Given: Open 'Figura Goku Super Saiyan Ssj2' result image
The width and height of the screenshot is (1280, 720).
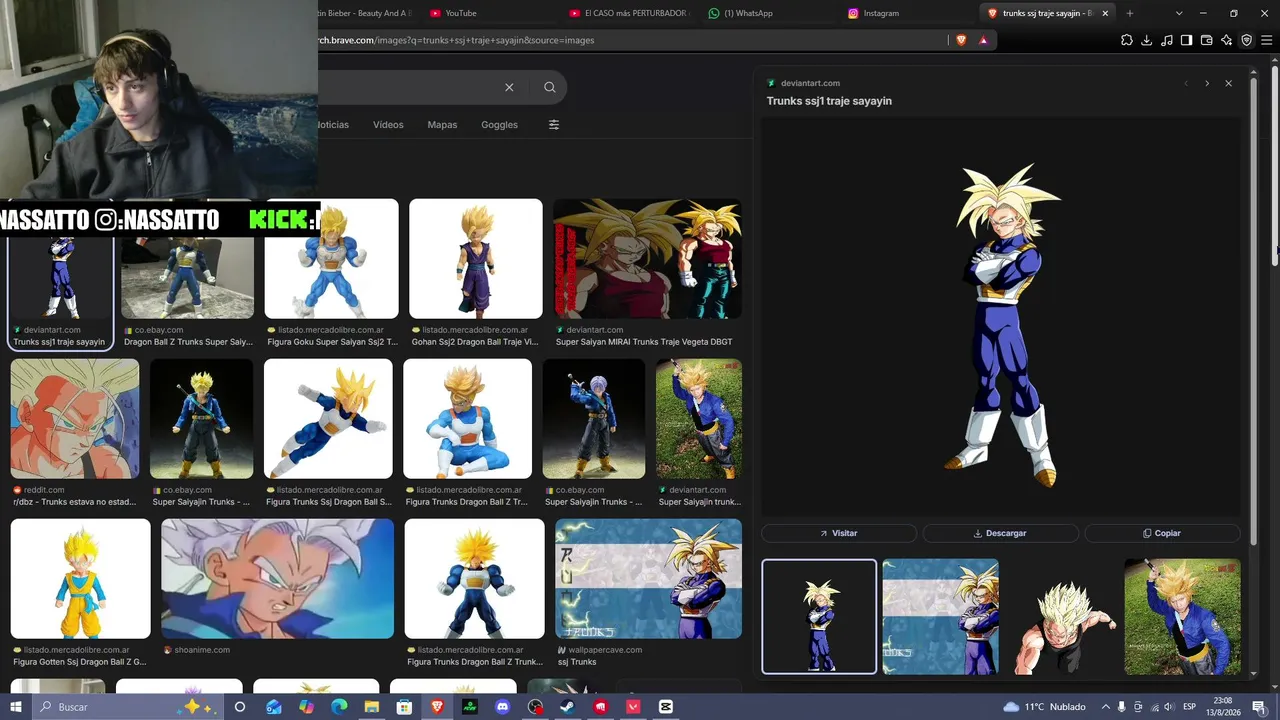Looking at the screenshot, I should tap(332, 259).
